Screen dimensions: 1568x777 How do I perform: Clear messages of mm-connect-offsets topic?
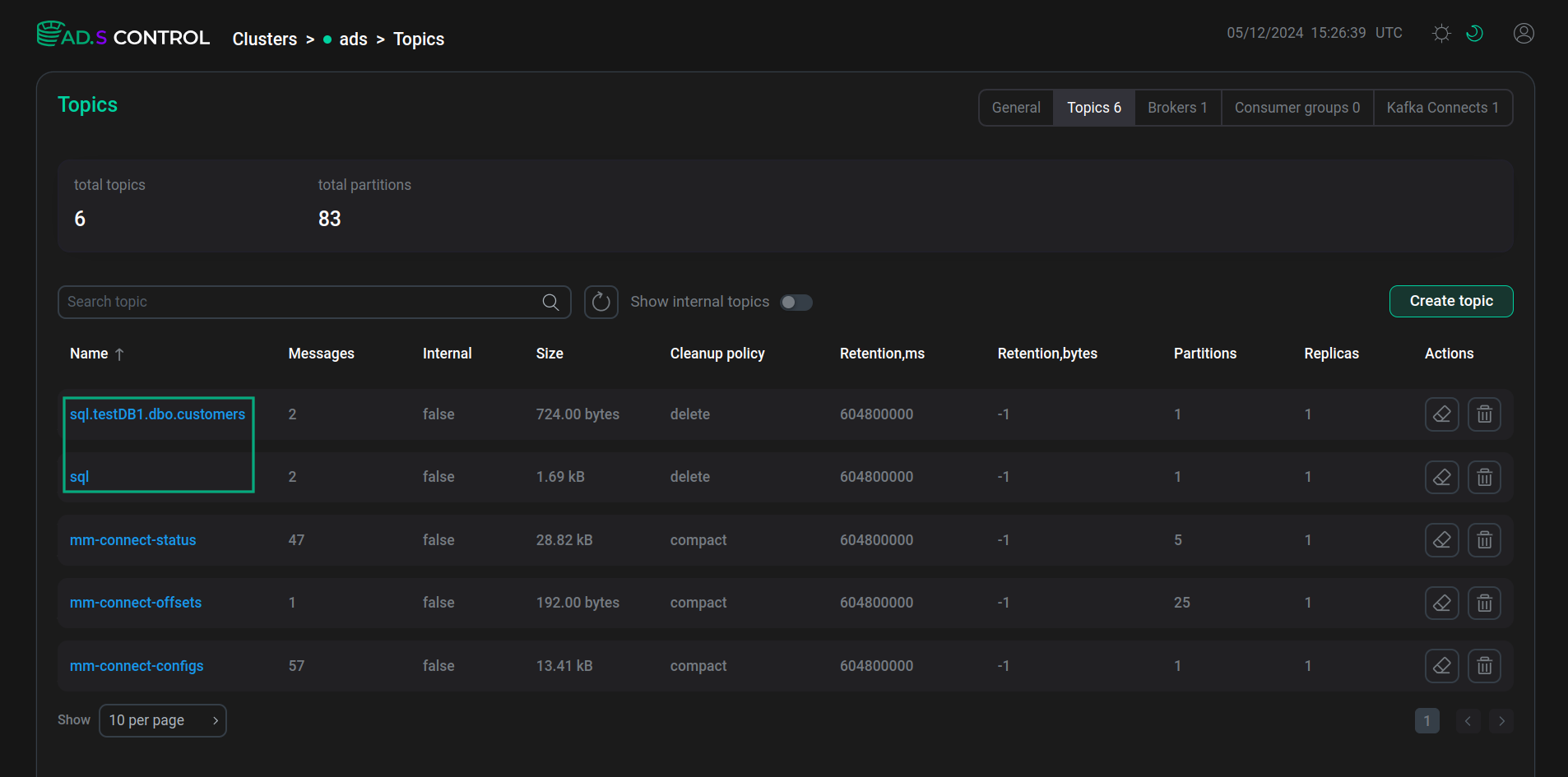(x=1442, y=603)
